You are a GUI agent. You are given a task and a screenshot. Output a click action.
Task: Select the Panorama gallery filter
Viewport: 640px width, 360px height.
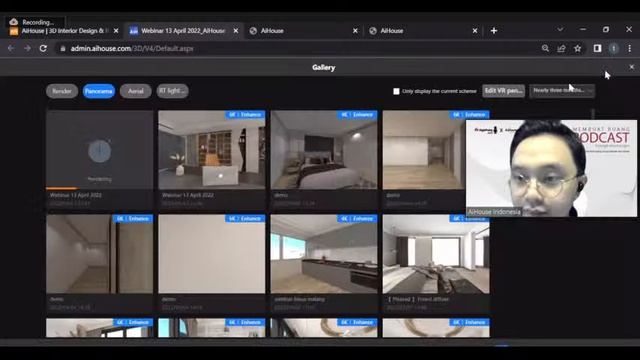(99, 91)
